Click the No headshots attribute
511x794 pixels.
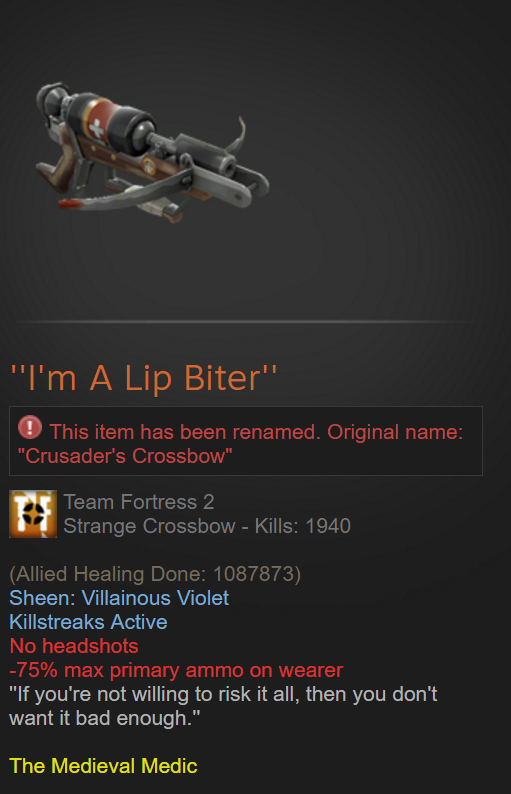74,646
